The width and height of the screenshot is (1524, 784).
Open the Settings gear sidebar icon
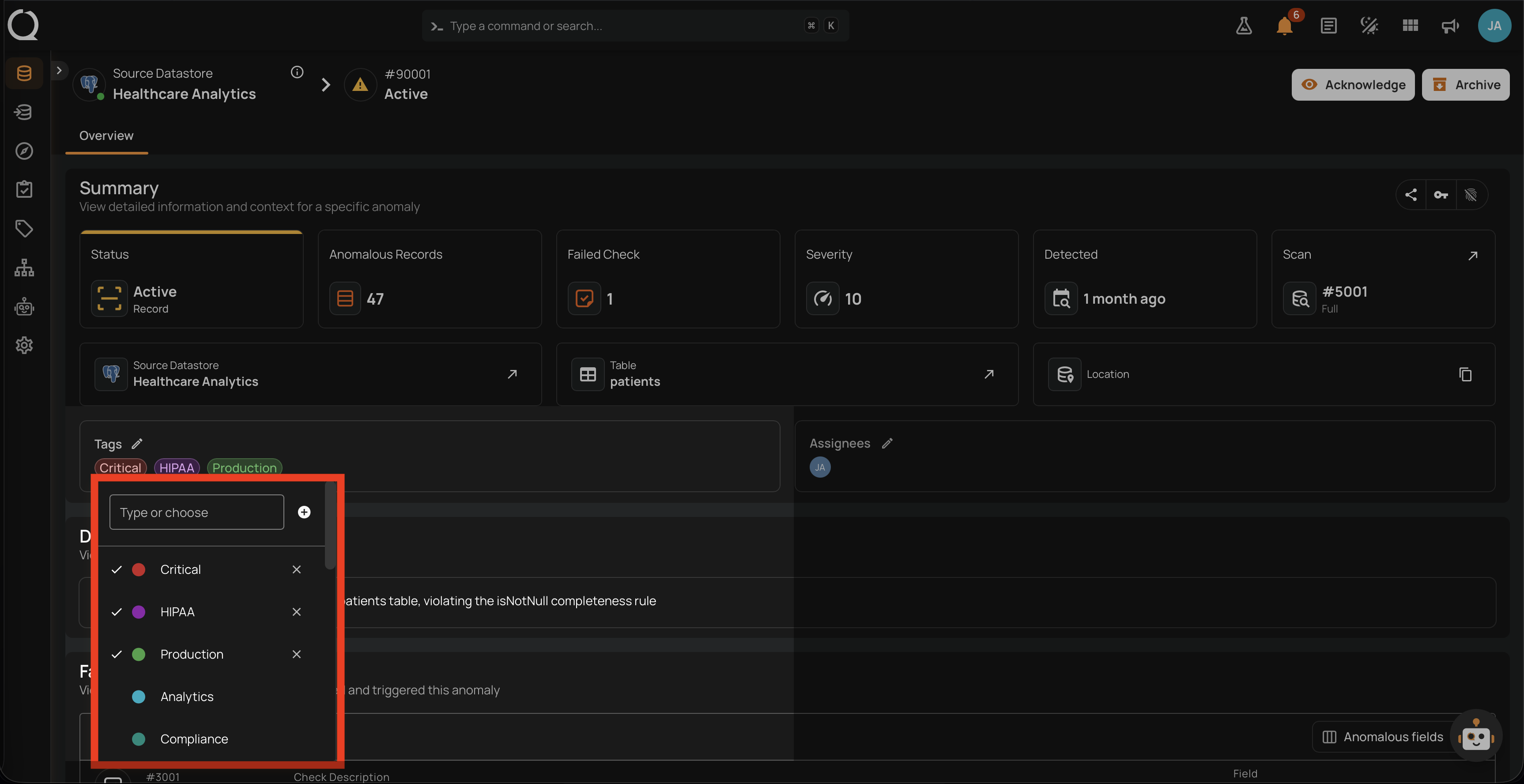(24, 345)
